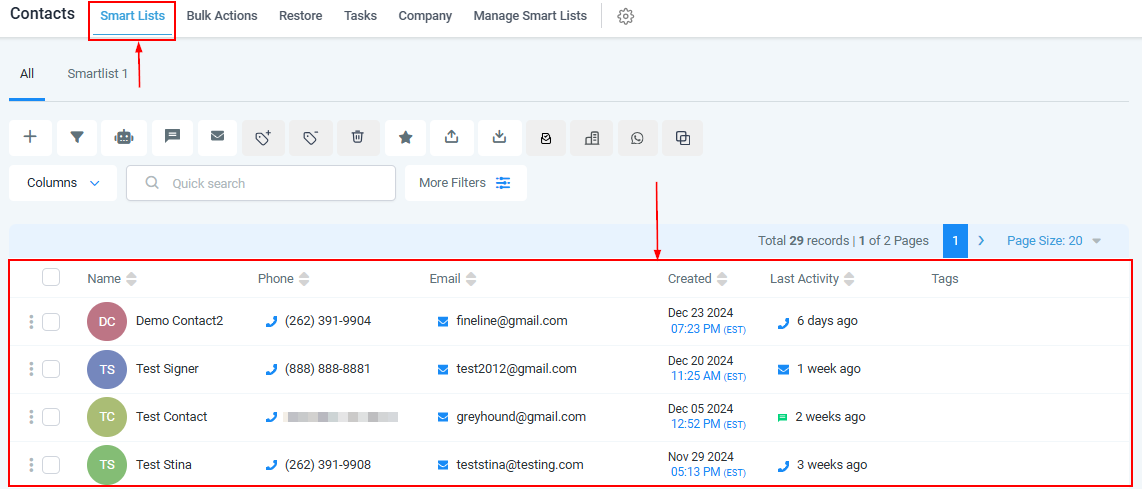The image size is (1142, 489).
Task: Open the settings gear icon
Action: pos(626,17)
